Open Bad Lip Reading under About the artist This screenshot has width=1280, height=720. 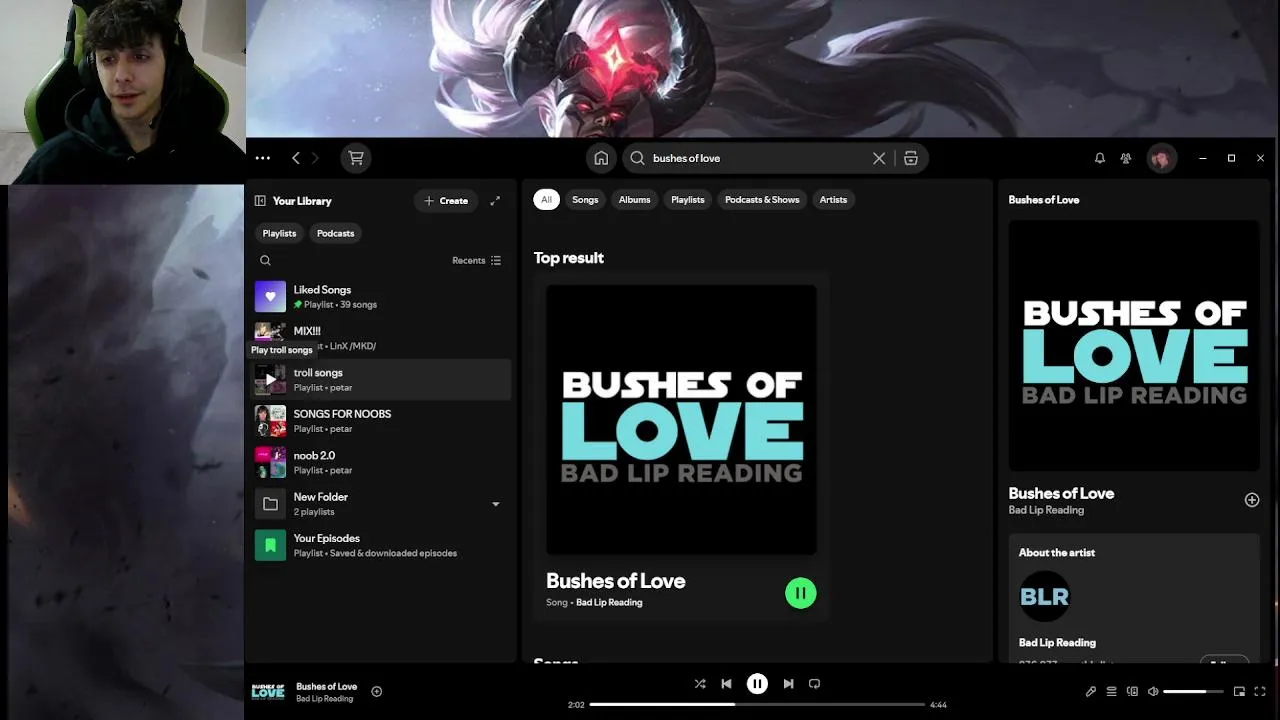(1057, 643)
